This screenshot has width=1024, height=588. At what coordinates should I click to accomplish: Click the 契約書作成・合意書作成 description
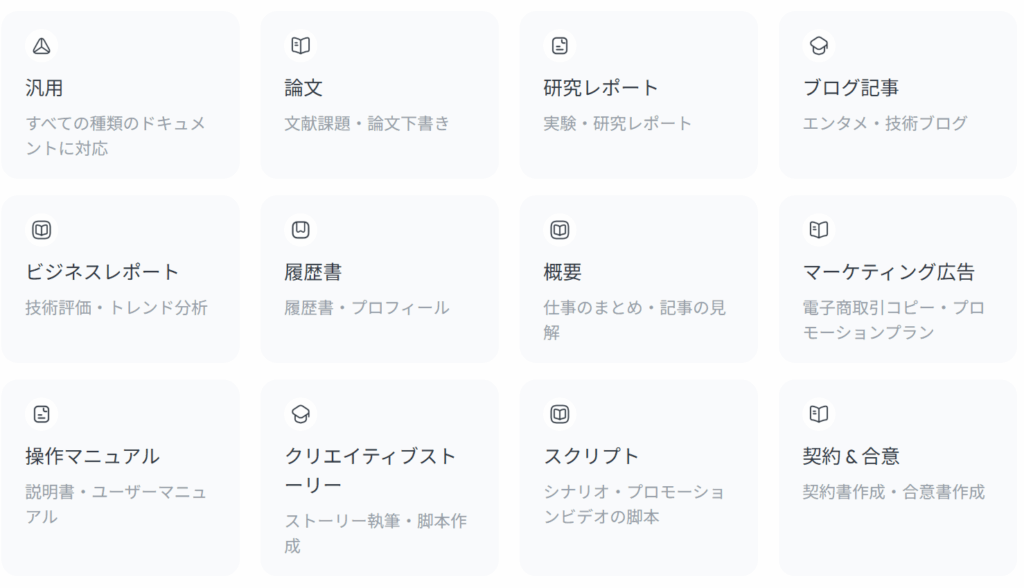click(x=893, y=492)
